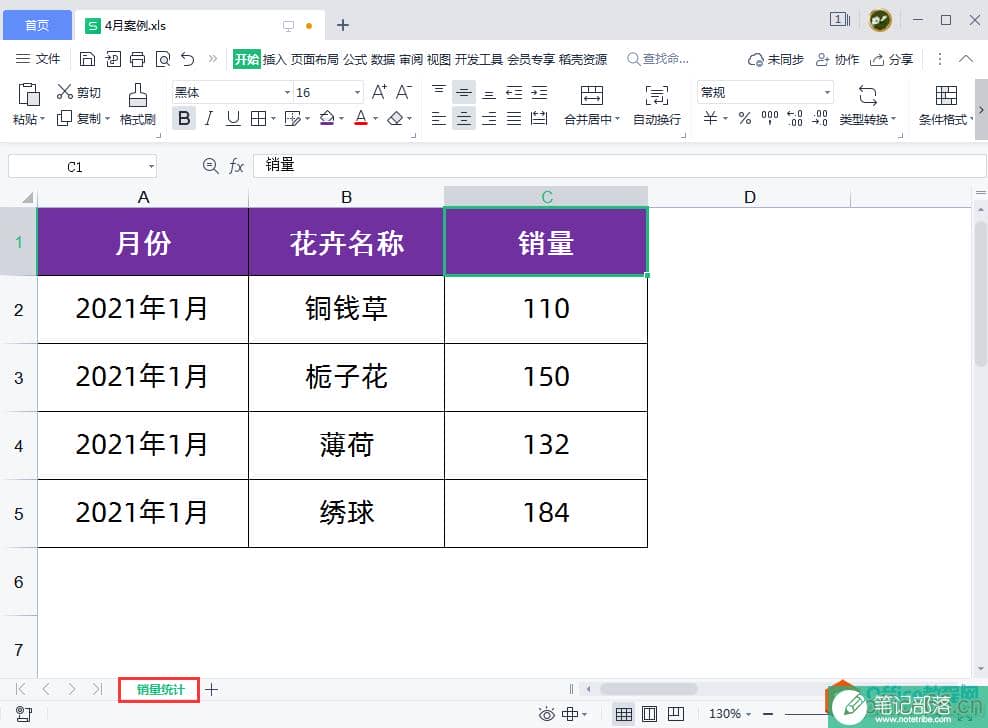Select the 销量统计 sheet tab
Screen dimensions: 988x728
coord(159,690)
